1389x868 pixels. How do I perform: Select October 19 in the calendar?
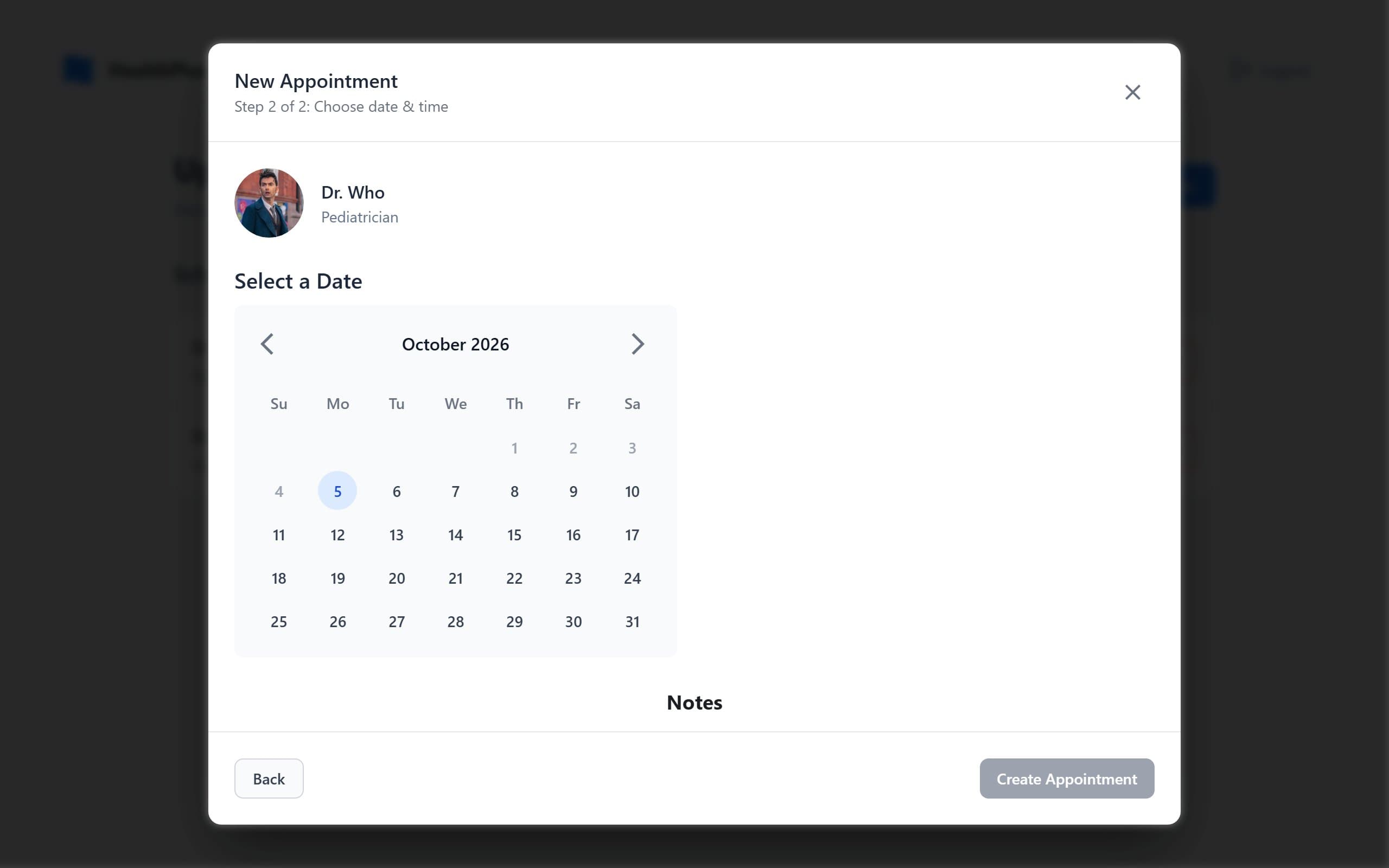[x=337, y=578]
